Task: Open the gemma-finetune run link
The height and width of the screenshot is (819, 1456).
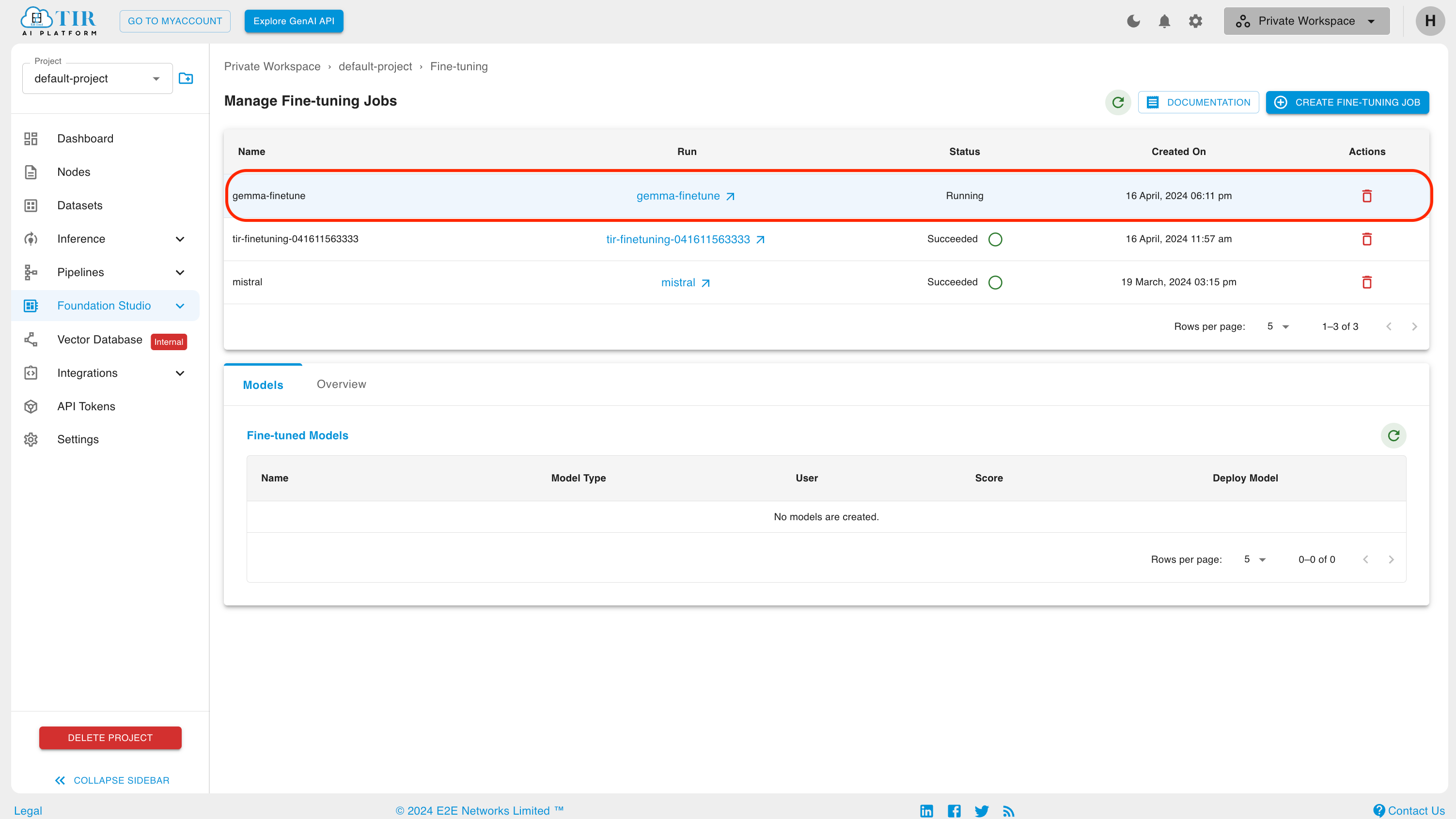Action: [686, 196]
